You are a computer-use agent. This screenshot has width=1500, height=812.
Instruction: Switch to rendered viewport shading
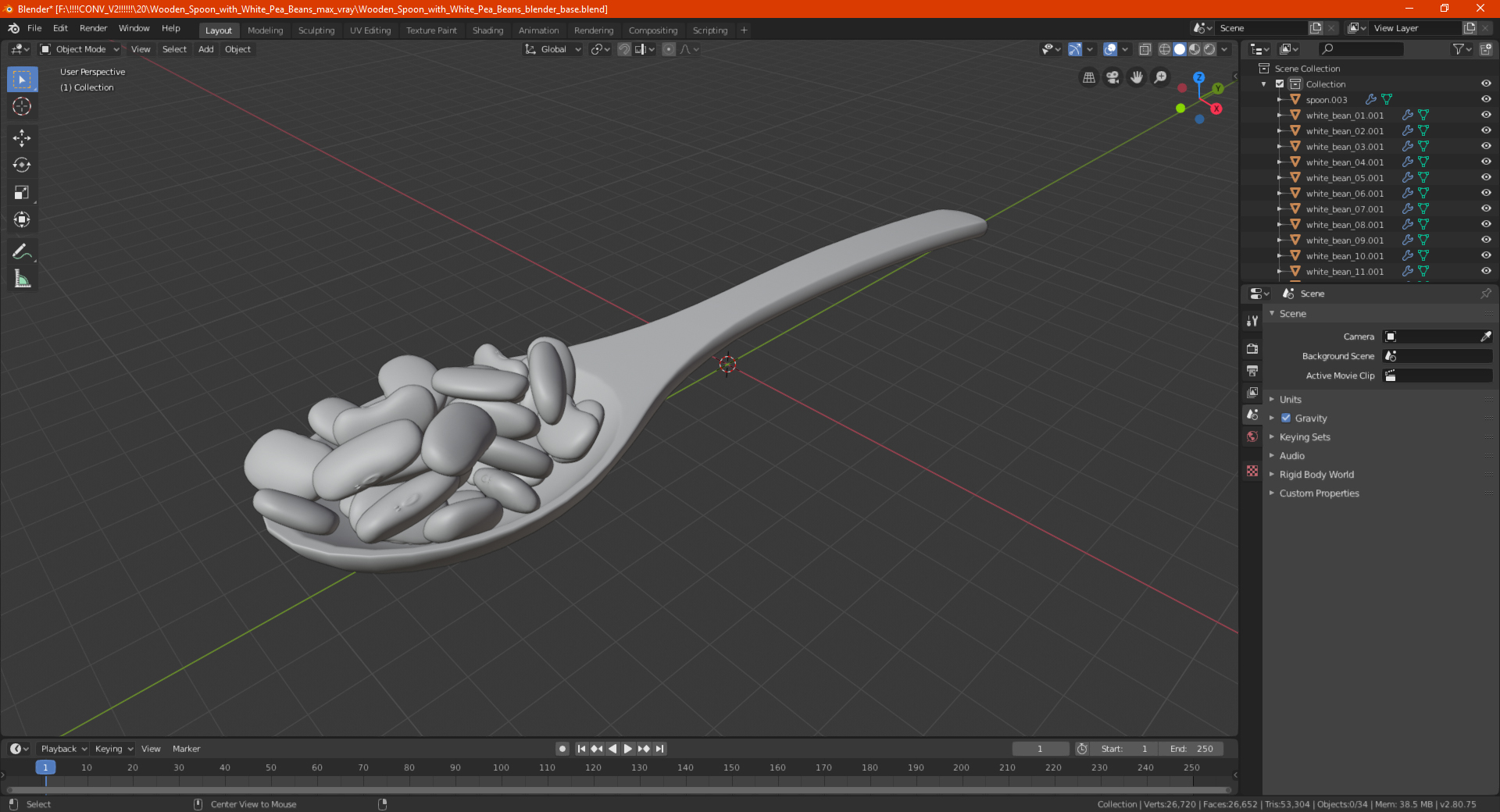tap(1209, 49)
